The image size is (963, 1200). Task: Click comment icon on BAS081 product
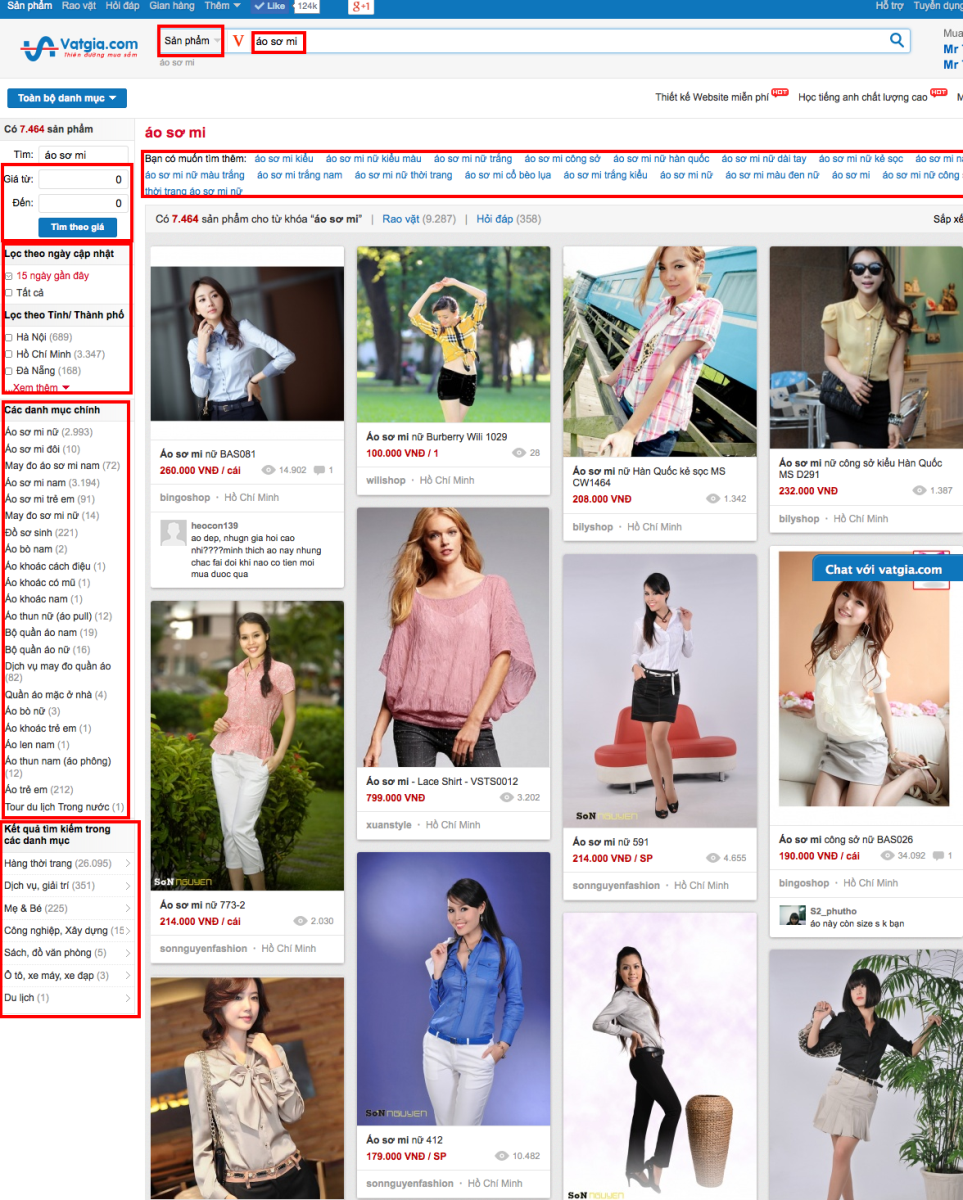[x=319, y=470]
